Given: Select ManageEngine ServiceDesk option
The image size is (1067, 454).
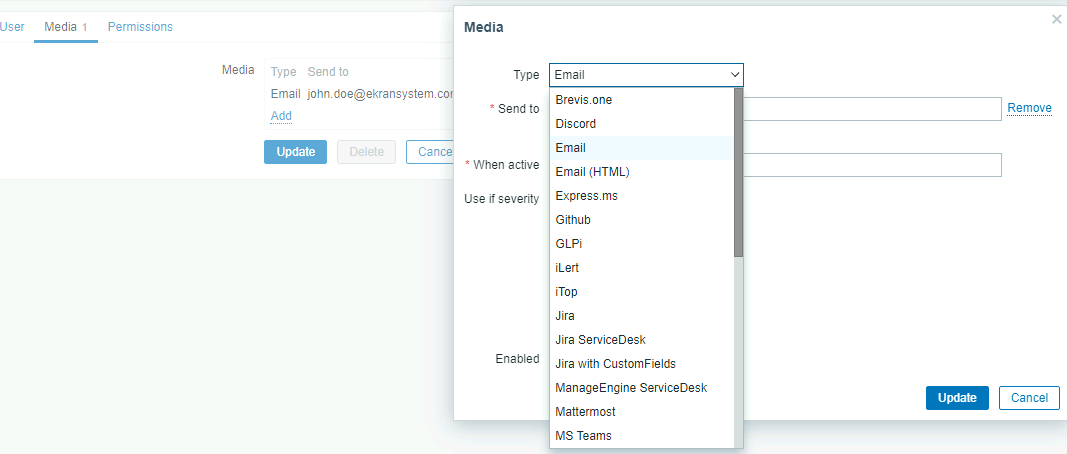Looking at the screenshot, I should (x=631, y=388).
